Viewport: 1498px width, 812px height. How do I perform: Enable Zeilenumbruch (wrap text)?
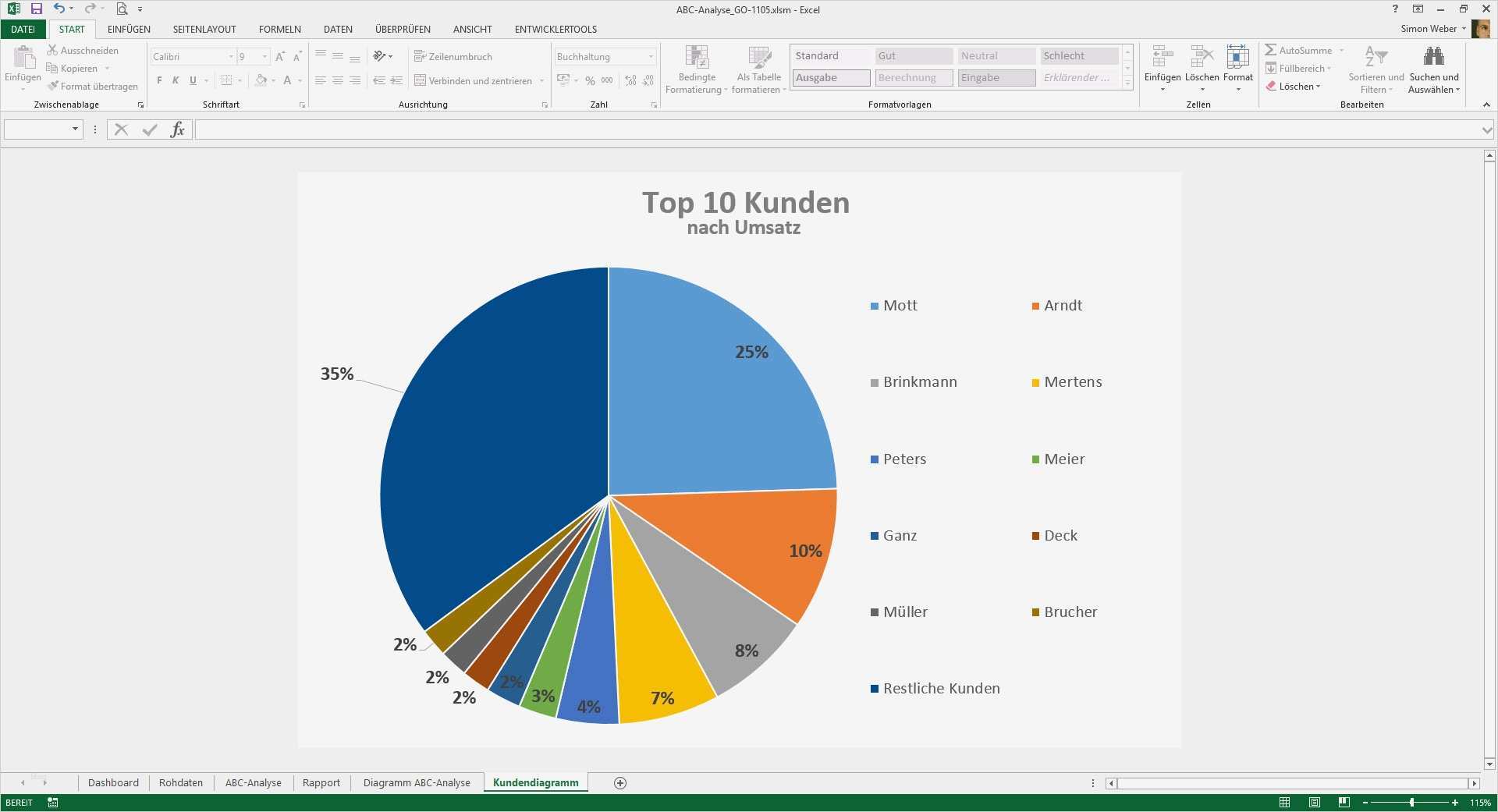coord(455,56)
